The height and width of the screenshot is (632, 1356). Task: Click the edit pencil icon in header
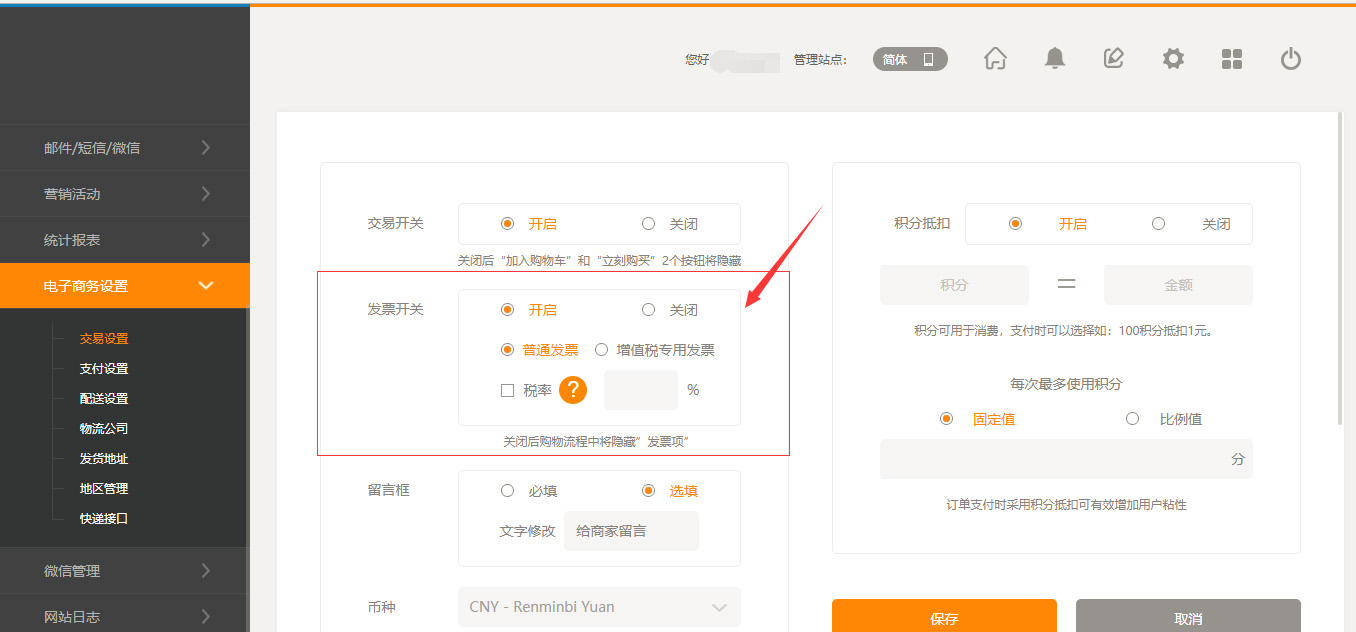tap(1113, 59)
